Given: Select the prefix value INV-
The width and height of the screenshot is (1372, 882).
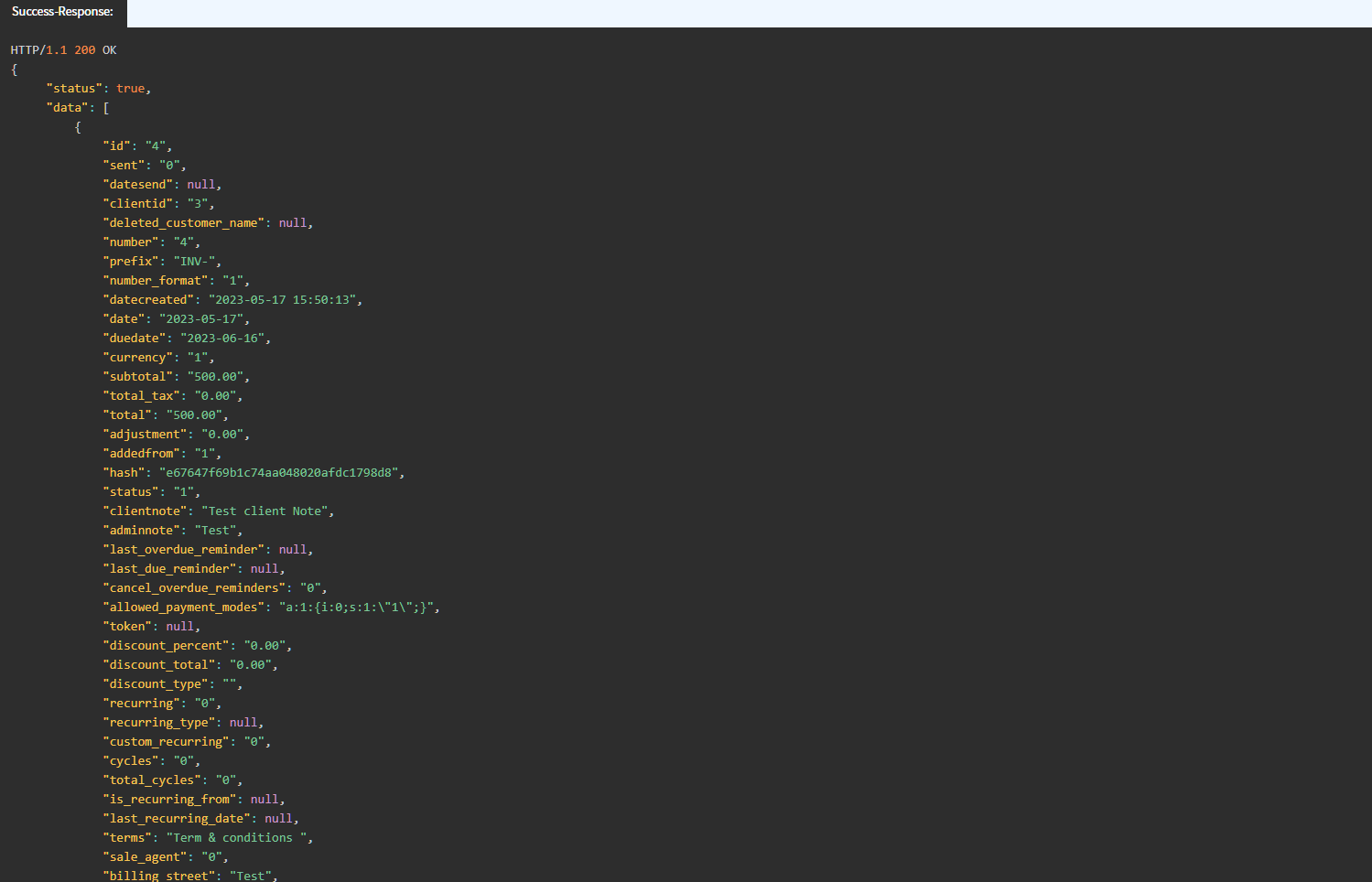Looking at the screenshot, I should point(195,261).
